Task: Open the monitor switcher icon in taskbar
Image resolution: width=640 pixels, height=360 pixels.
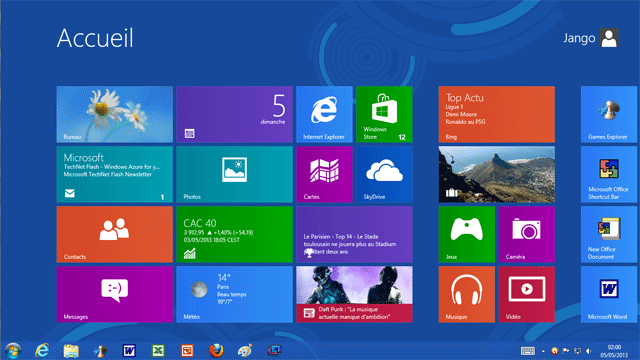Action: click(x=274, y=350)
